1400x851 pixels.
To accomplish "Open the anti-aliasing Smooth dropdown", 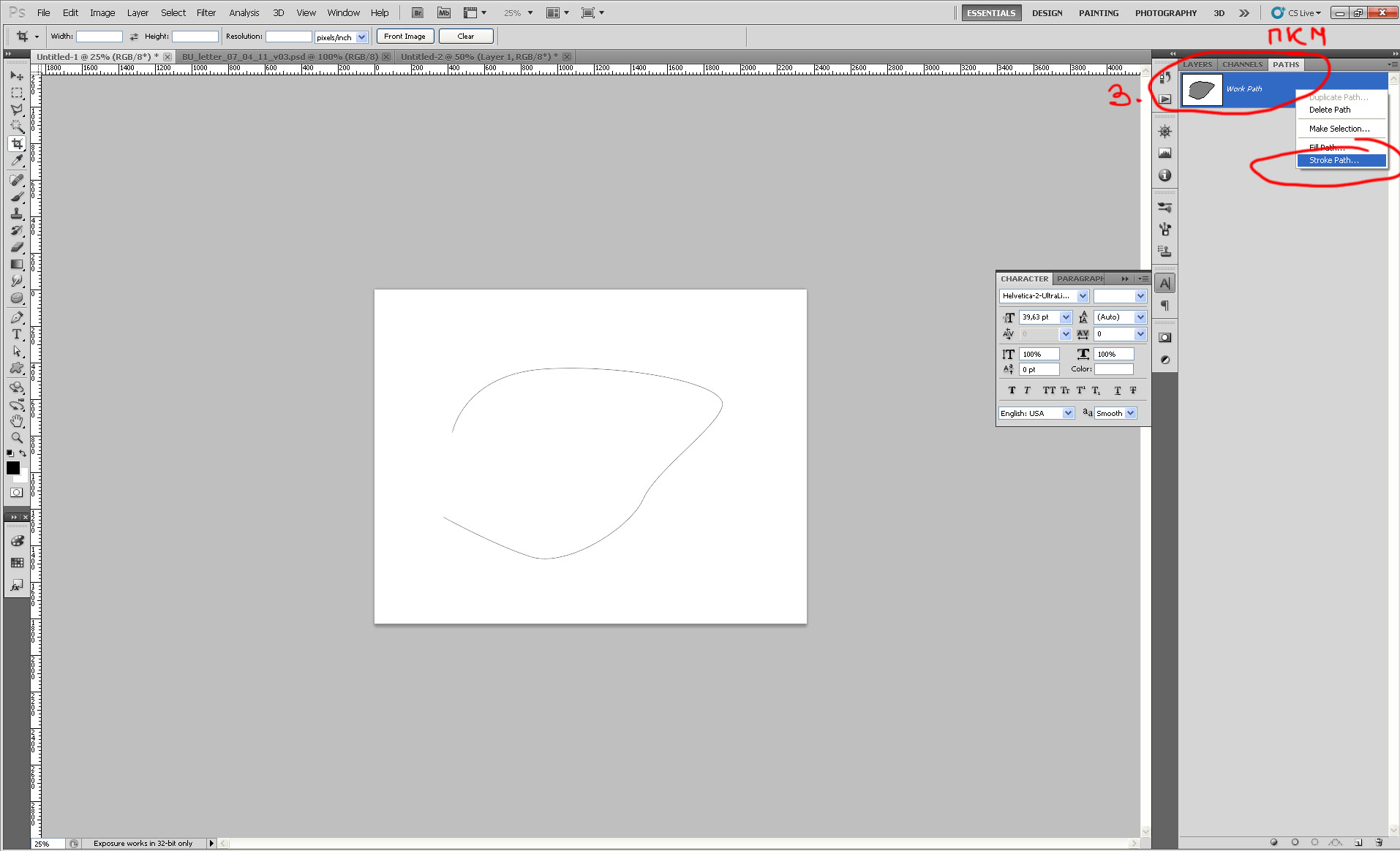I will pos(1115,413).
